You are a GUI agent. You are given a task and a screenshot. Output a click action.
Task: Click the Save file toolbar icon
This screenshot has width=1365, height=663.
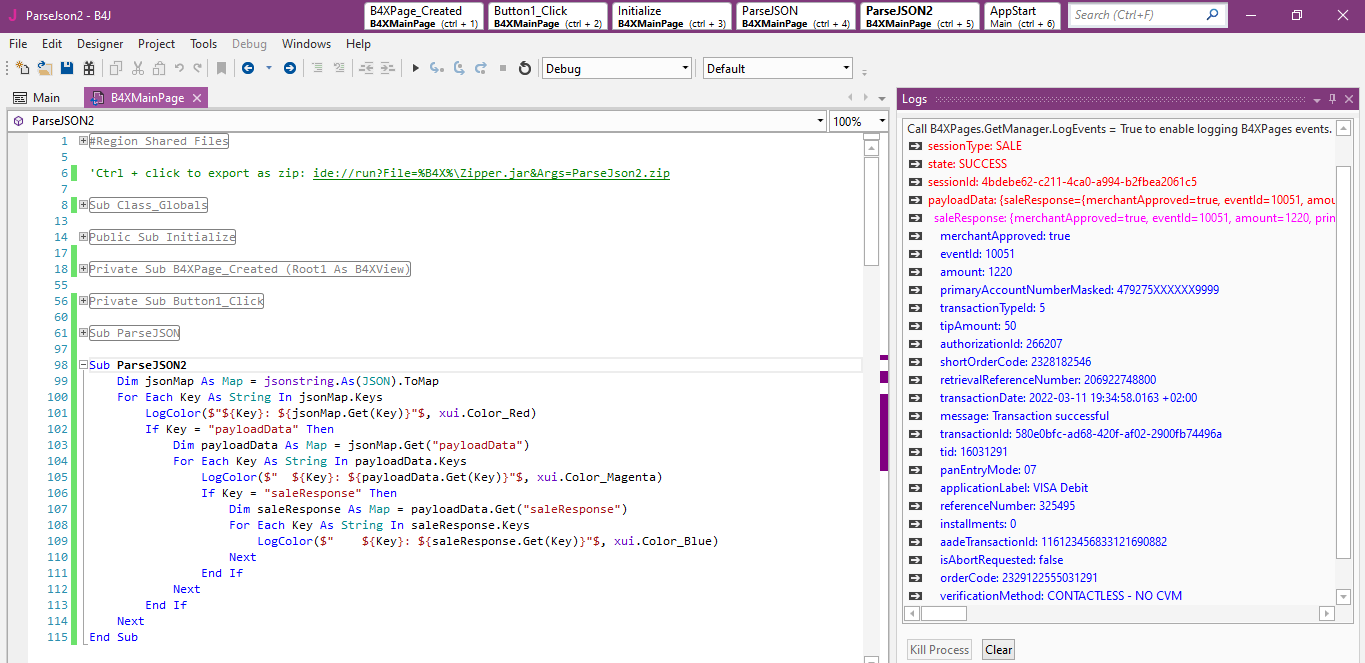(67, 68)
